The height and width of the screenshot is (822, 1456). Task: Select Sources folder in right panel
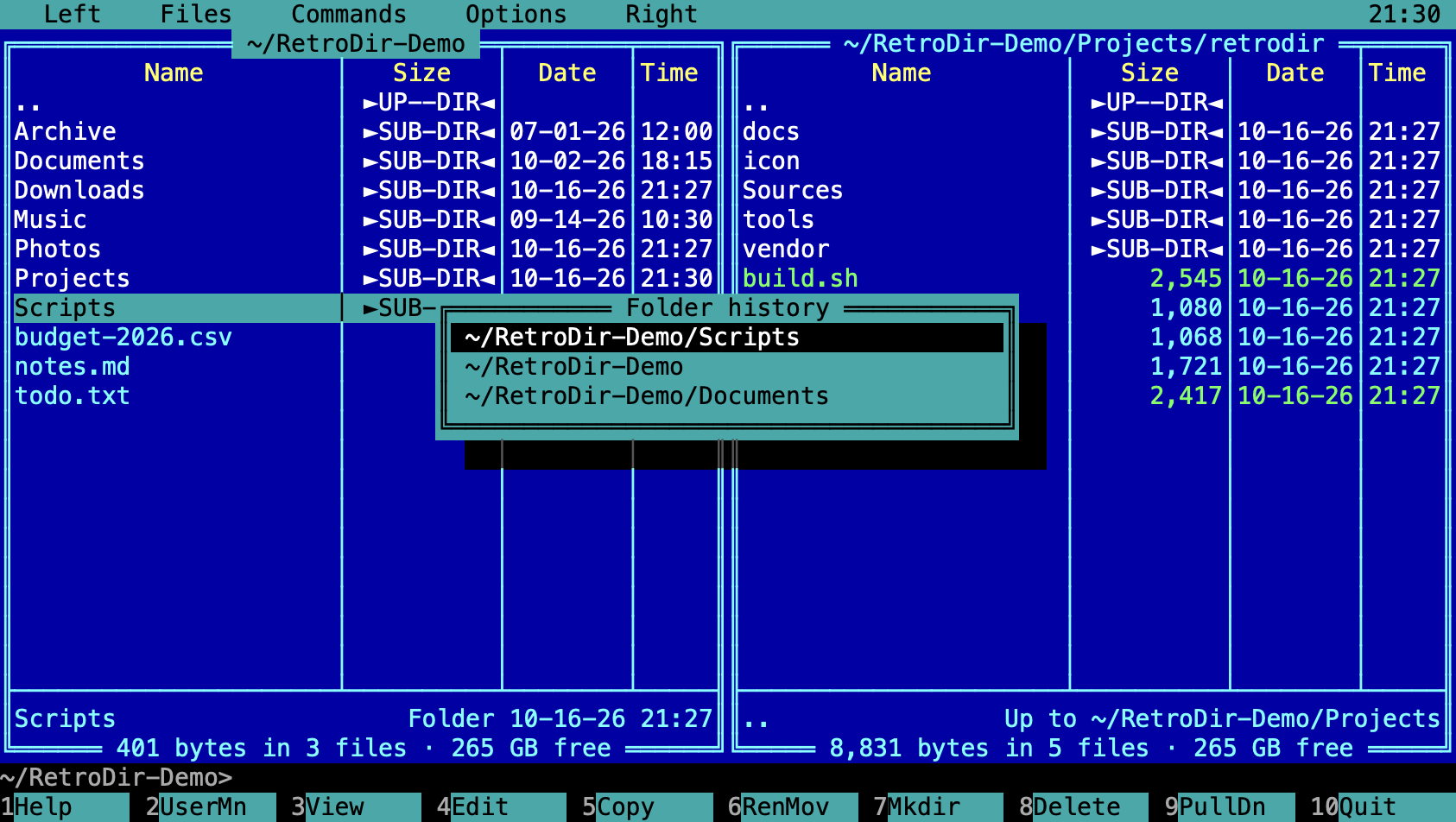tap(1092, 191)
